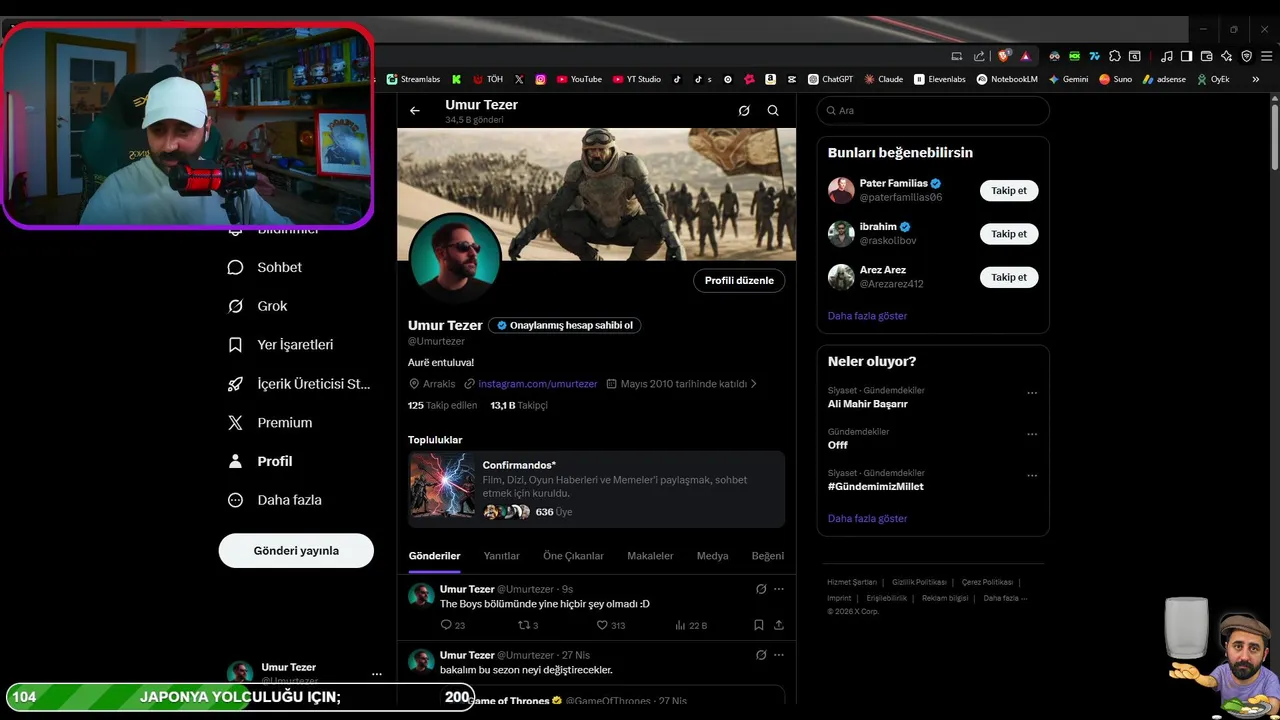This screenshot has height=720, width=1280.
Task: Switch to the Beğeni tab
Action: point(768,556)
